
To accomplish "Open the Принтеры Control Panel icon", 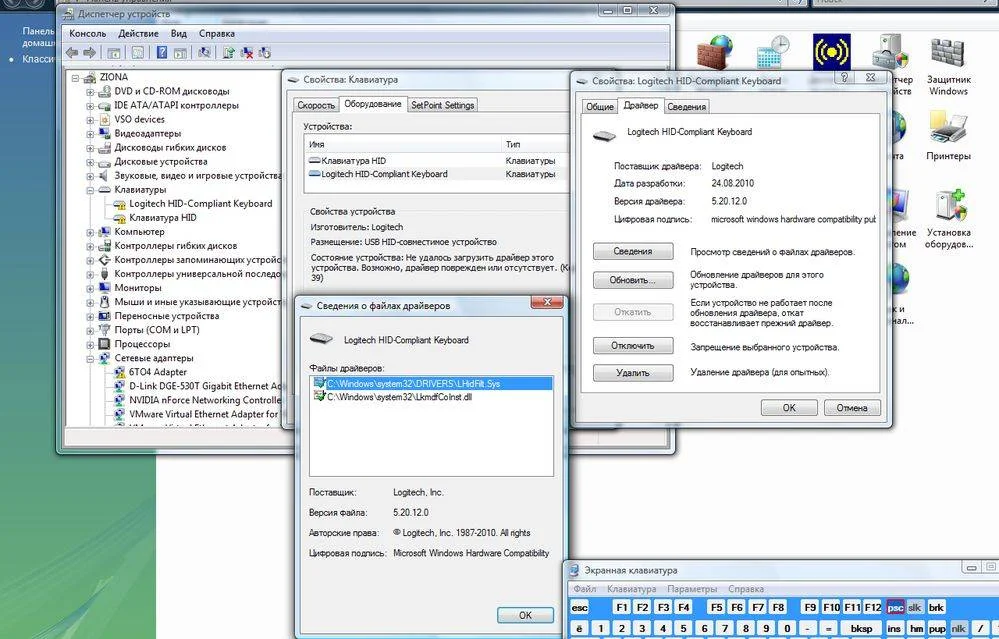I will click(948, 127).
